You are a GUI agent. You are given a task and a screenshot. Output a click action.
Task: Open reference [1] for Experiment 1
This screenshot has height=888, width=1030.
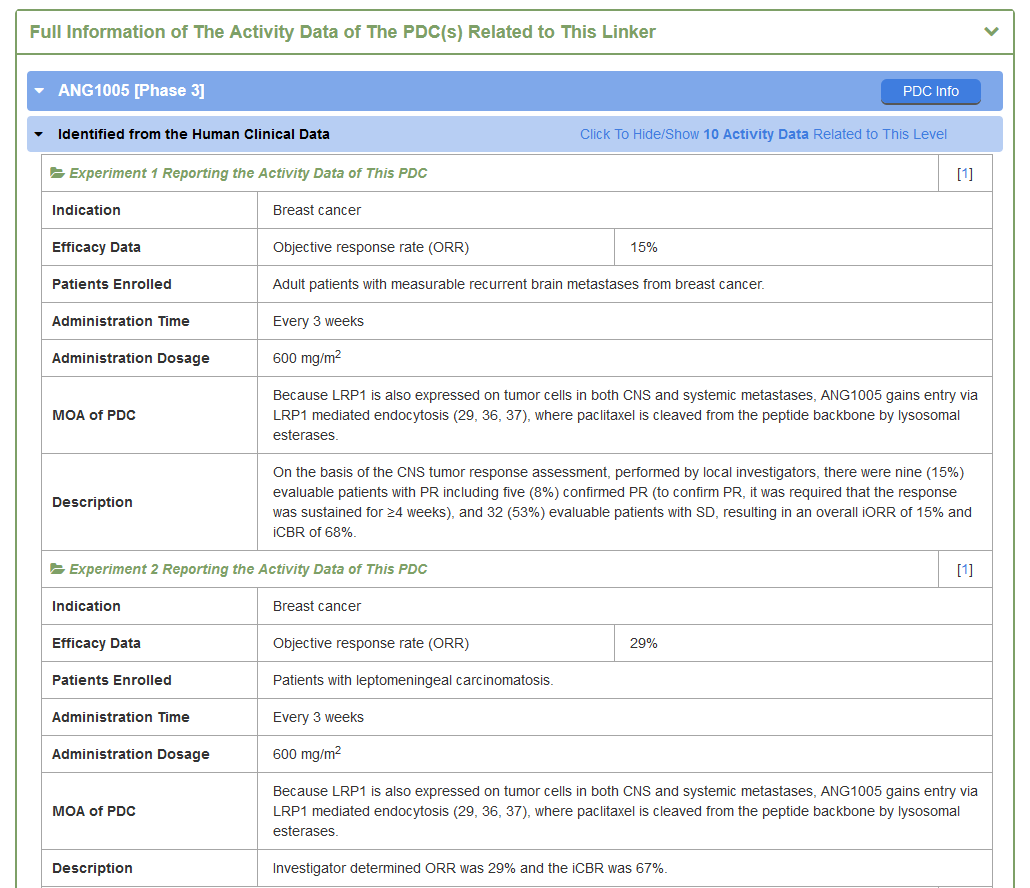click(x=964, y=173)
